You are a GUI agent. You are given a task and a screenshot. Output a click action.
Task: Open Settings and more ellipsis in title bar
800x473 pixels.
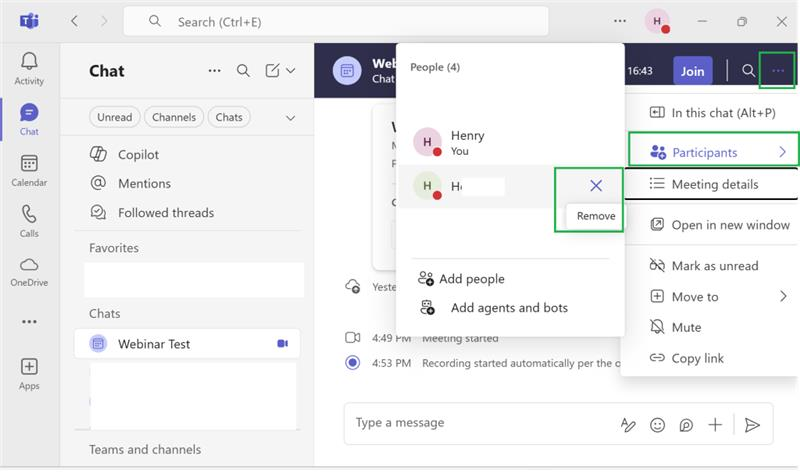620,21
